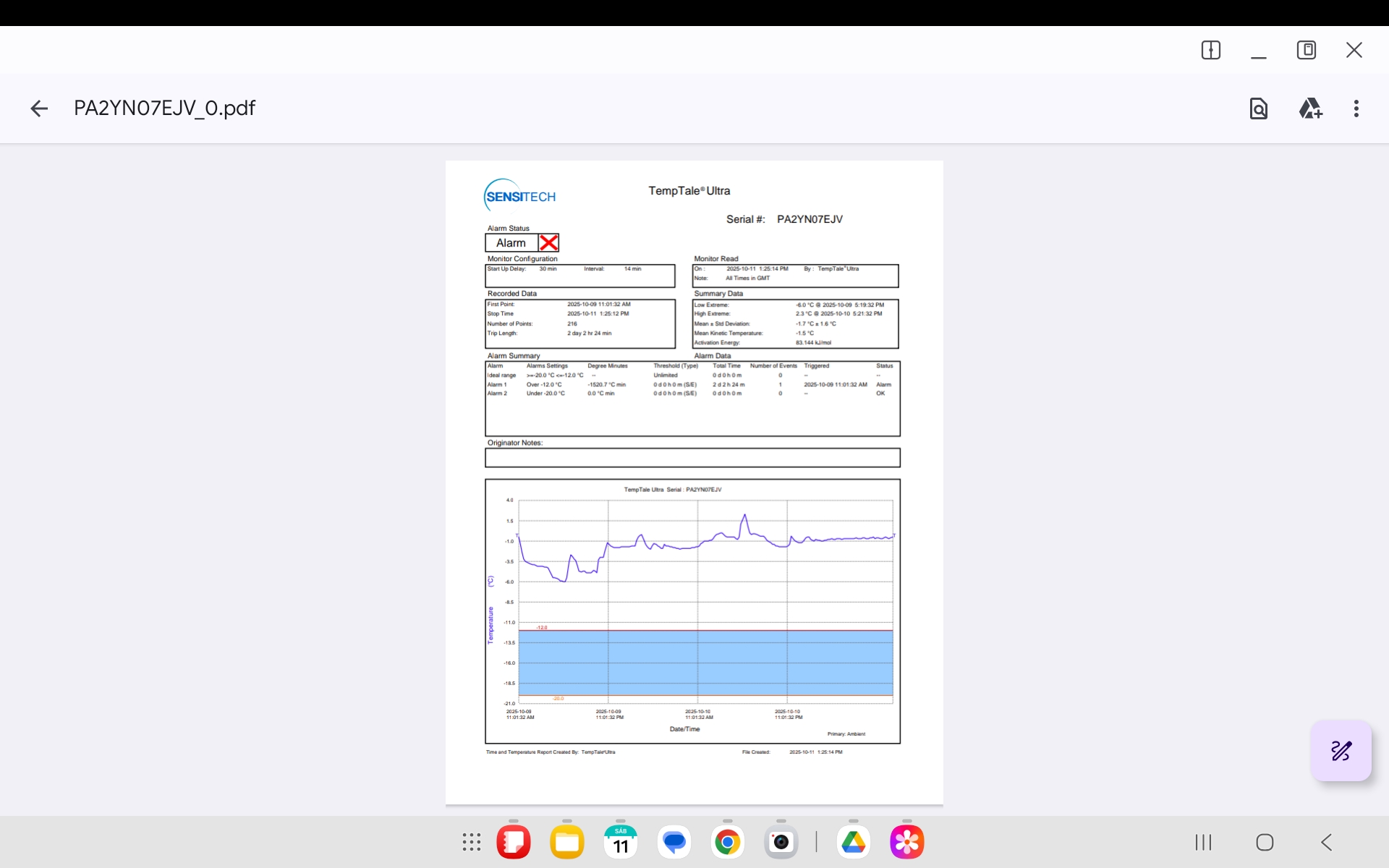The image size is (1389, 868).
Task: Tap the PA2YN07EJV_0.pdf title
Action: (164, 109)
